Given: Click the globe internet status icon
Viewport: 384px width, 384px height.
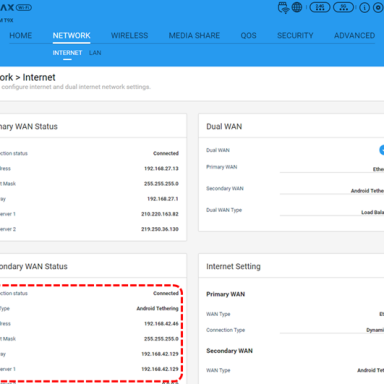Looking at the screenshot, I should 297,7.
